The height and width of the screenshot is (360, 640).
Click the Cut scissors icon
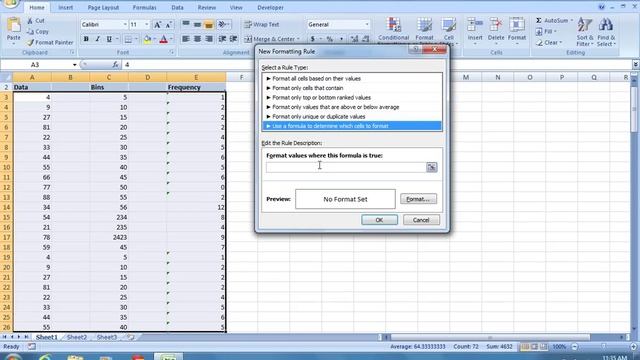click(30, 20)
